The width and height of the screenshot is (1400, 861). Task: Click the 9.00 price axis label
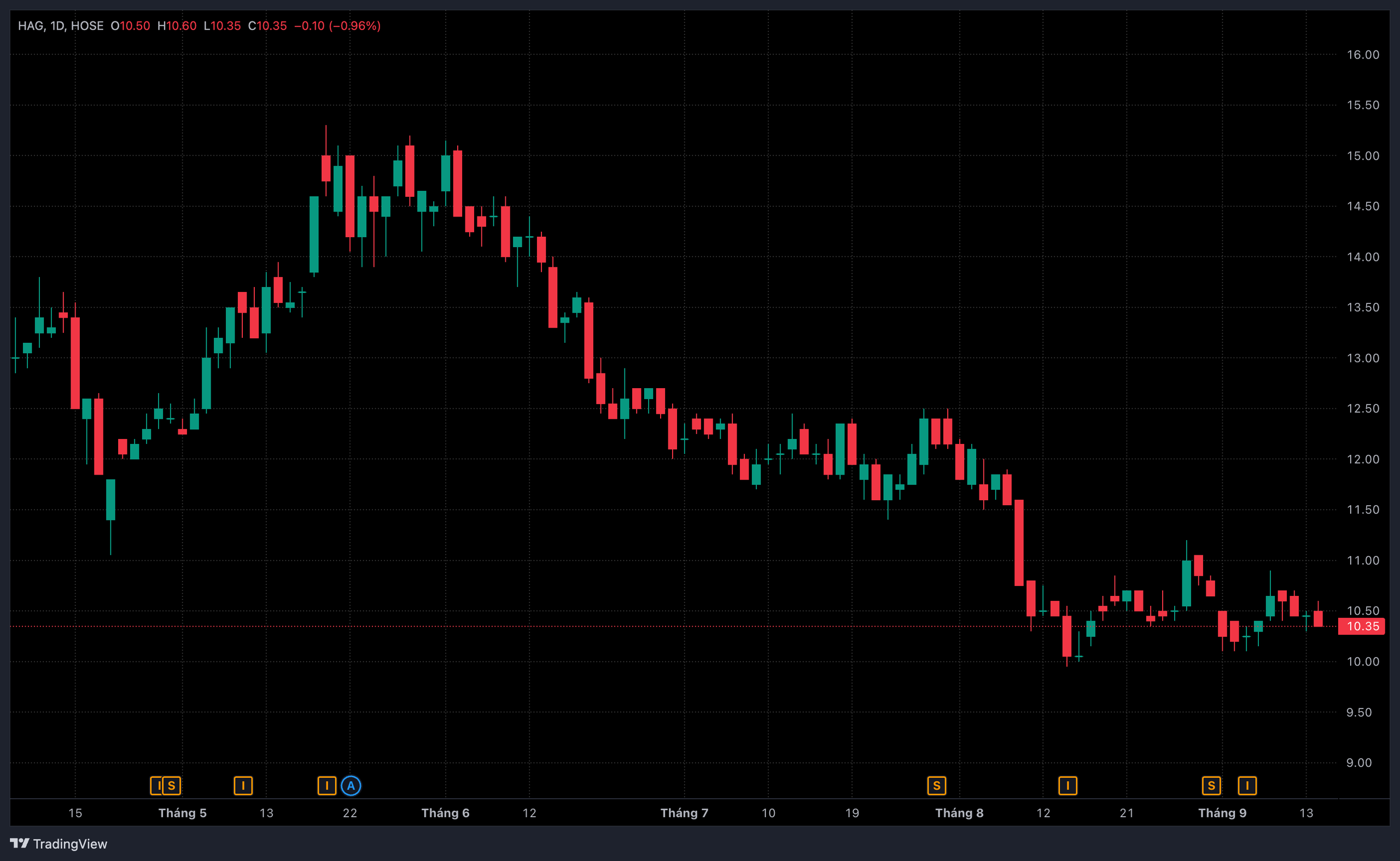[1359, 763]
